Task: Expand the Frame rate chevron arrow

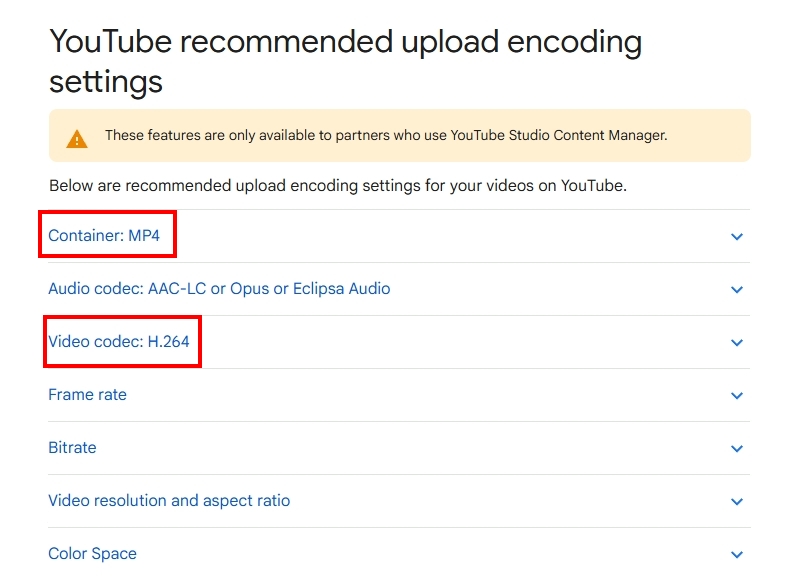Action: (x=737, y=396)
